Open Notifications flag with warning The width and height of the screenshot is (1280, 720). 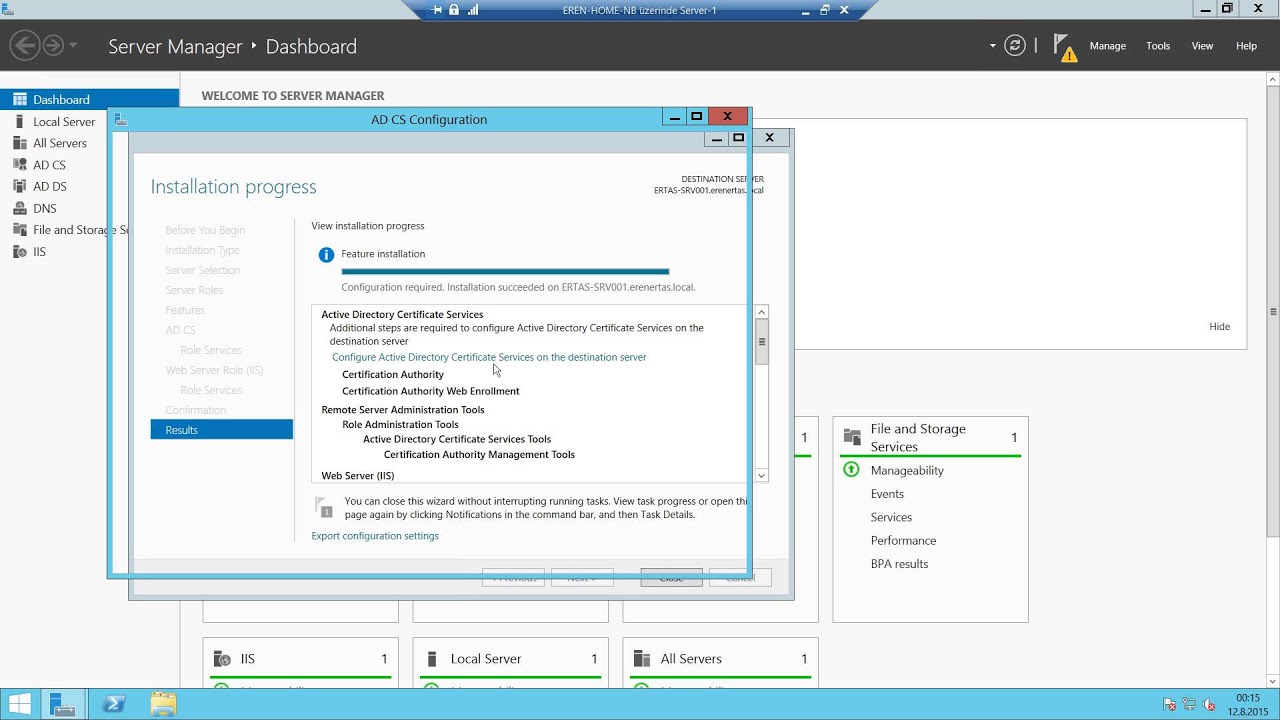coord(1065,48)
